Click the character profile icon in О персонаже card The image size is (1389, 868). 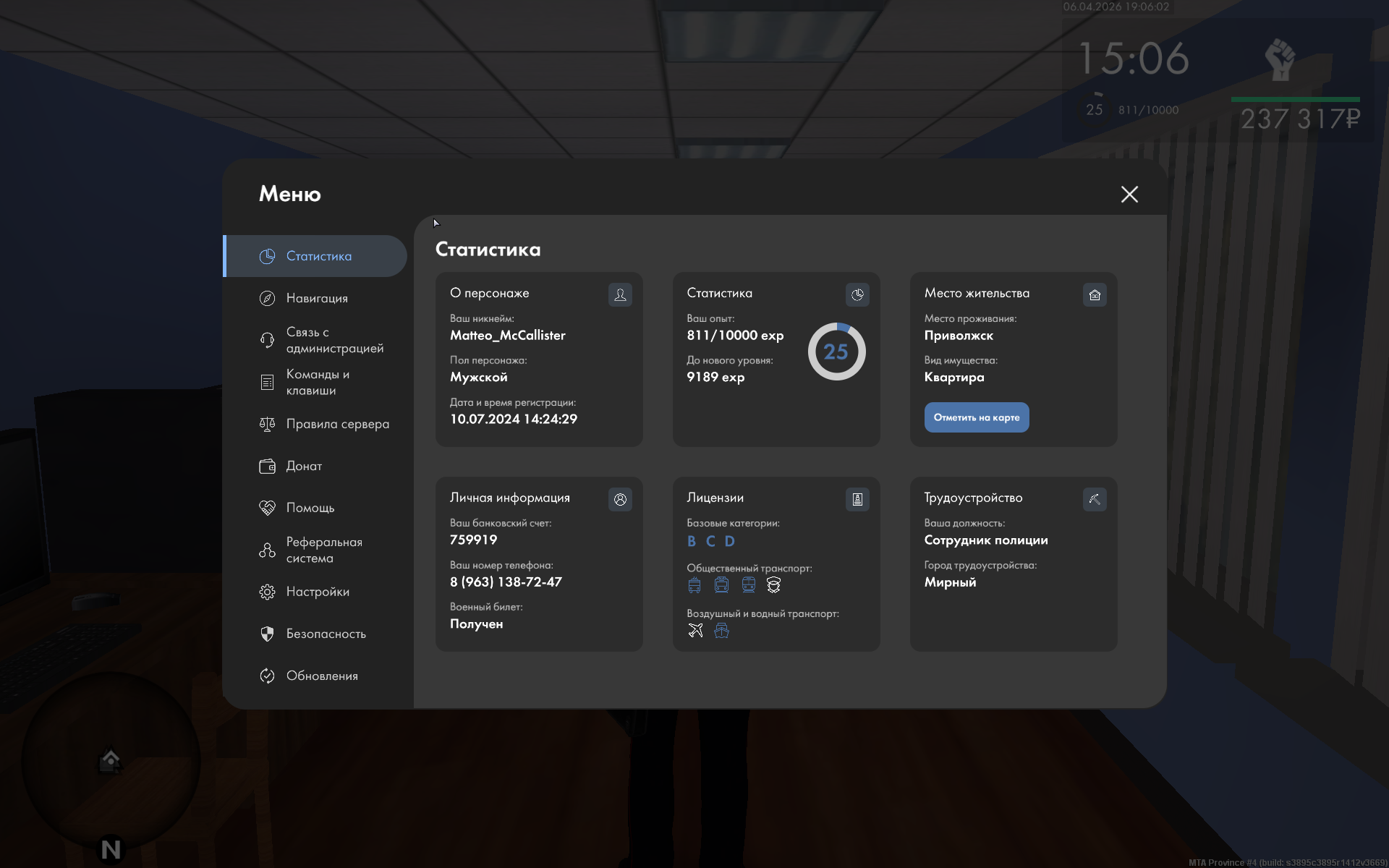(x=620, y=294)
